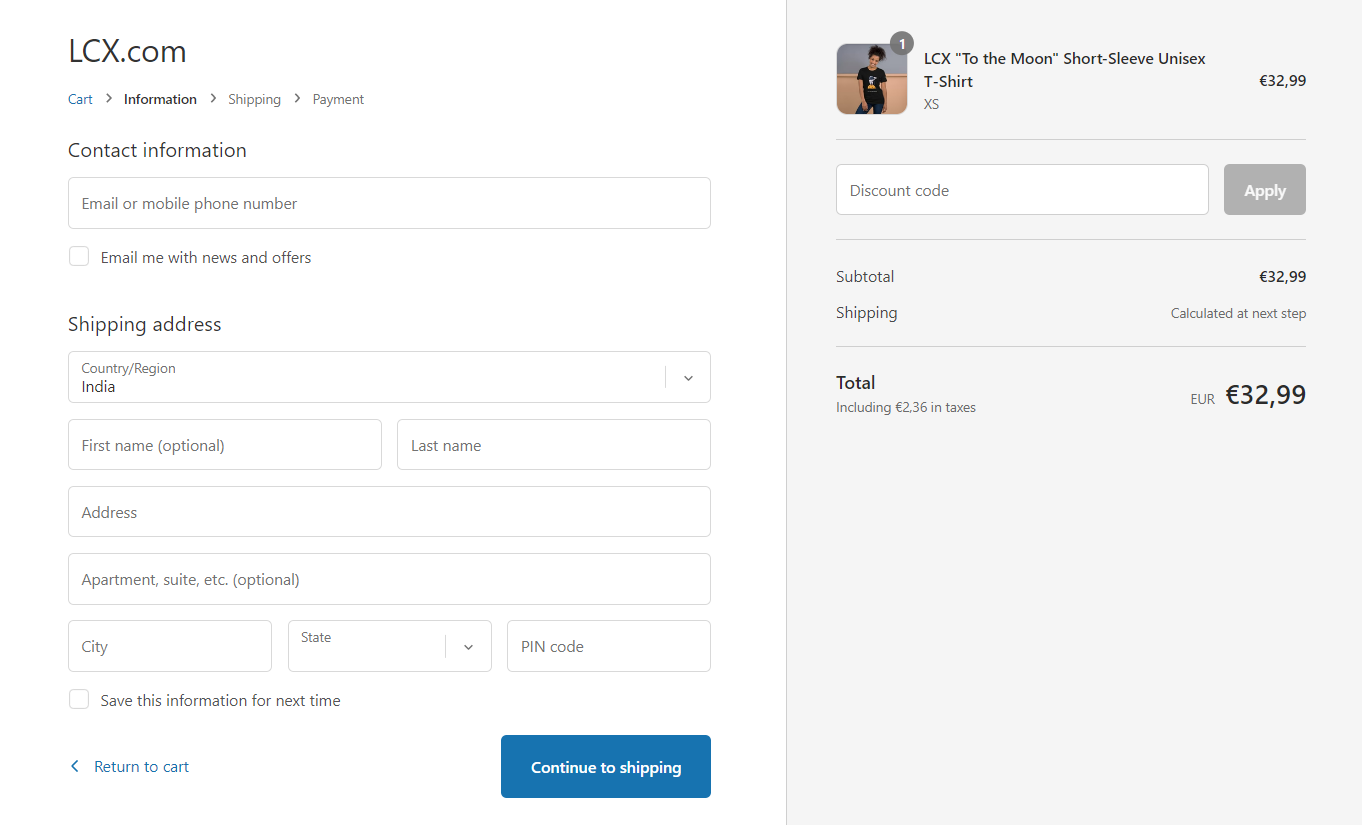
Task: Click the PIN code input field
Action: point(608,646)
